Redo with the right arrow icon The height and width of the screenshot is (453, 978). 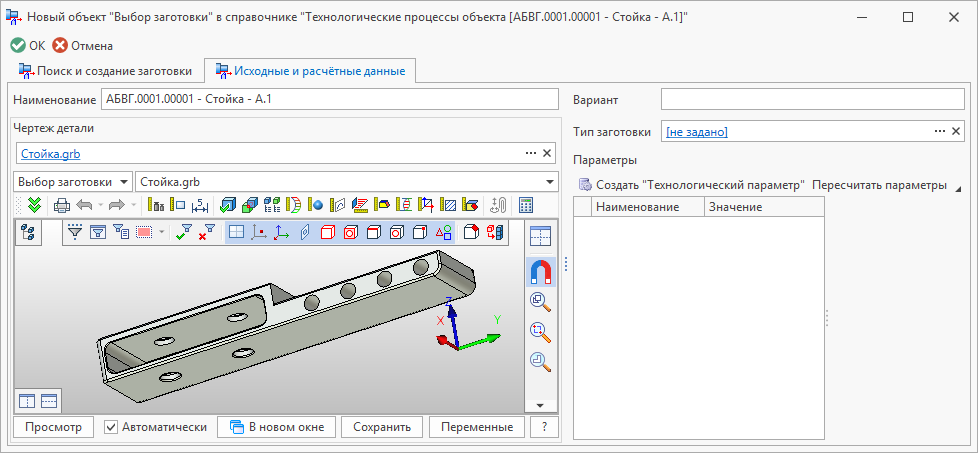click(x=117, y=204)
